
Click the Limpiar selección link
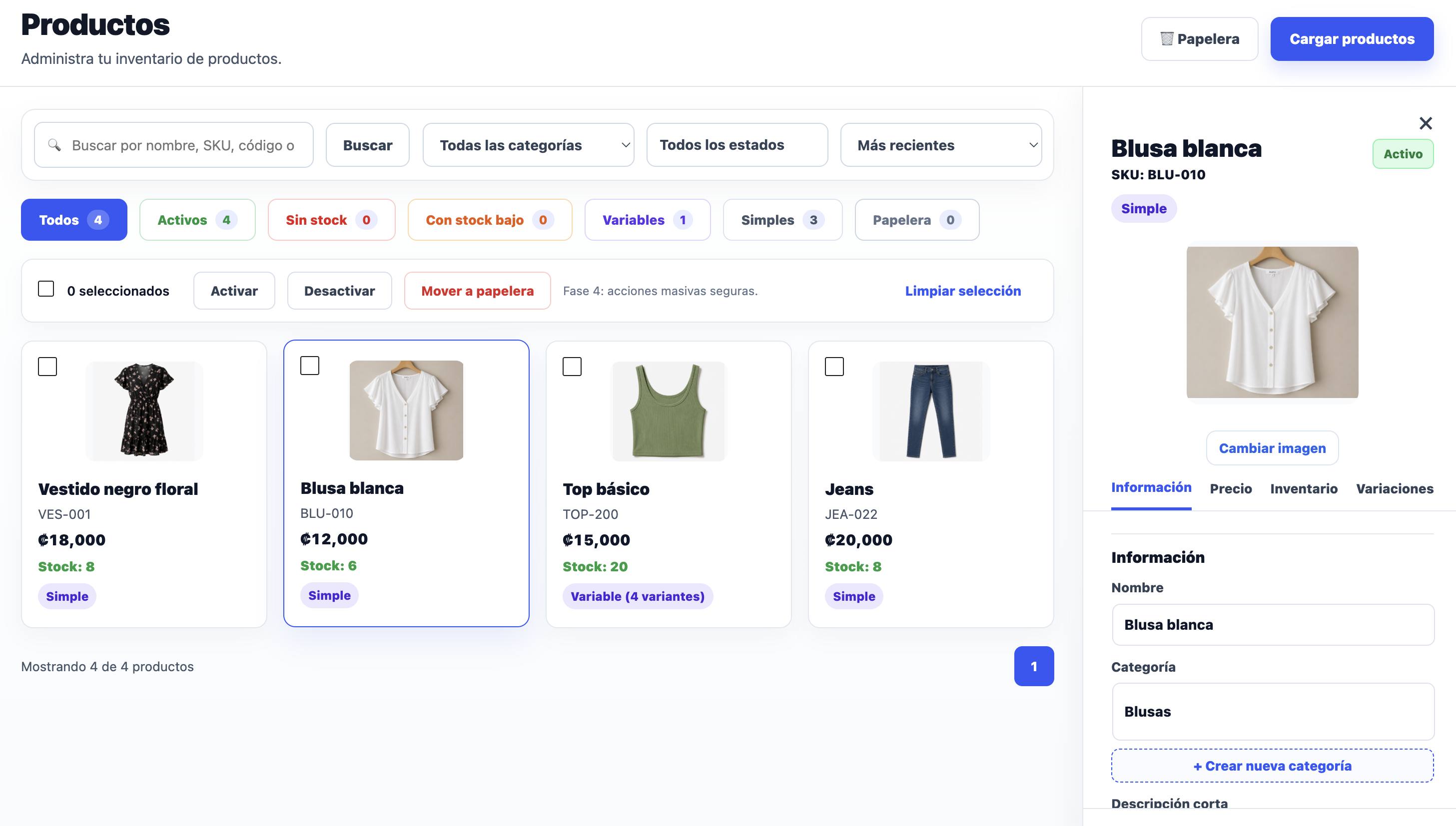pos(963,291)
